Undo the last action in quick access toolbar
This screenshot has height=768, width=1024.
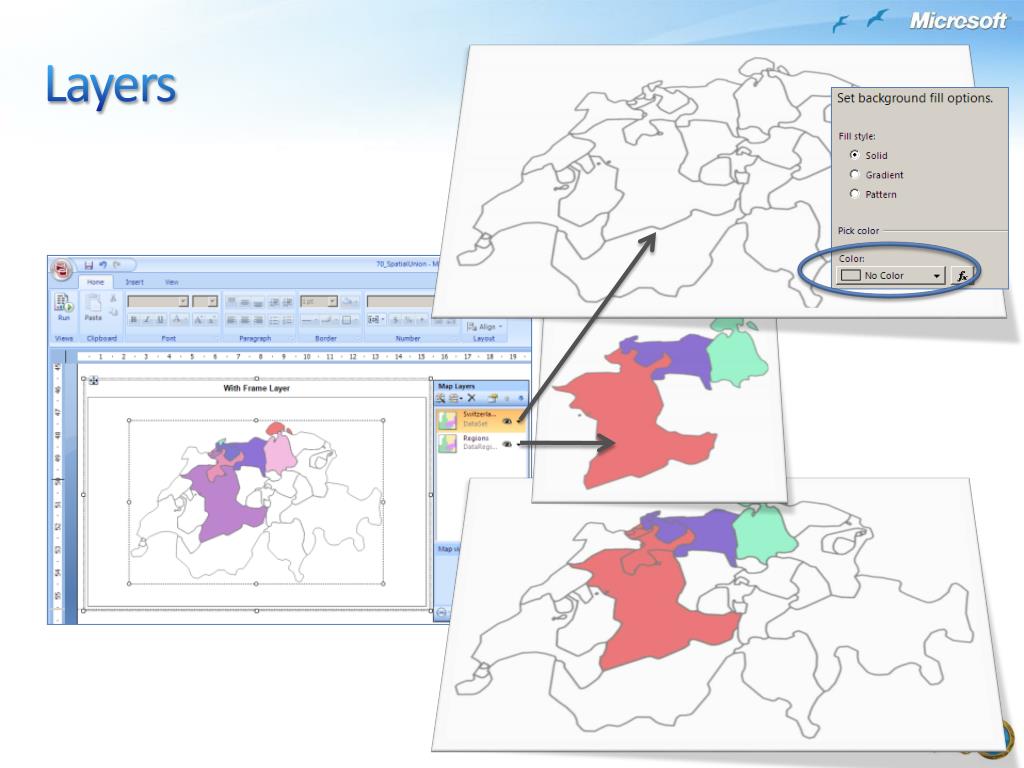pos(103,265)
